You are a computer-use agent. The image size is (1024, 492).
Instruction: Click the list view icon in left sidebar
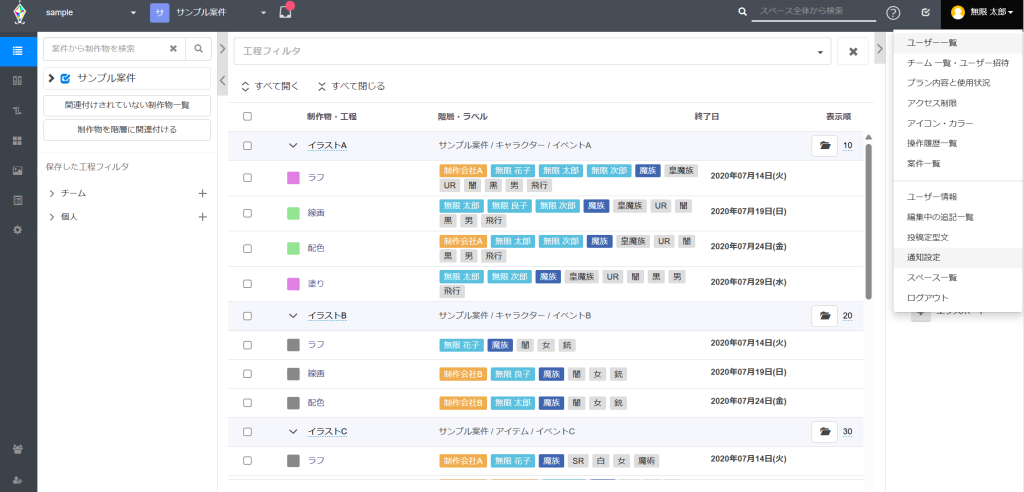coord(18,50)
